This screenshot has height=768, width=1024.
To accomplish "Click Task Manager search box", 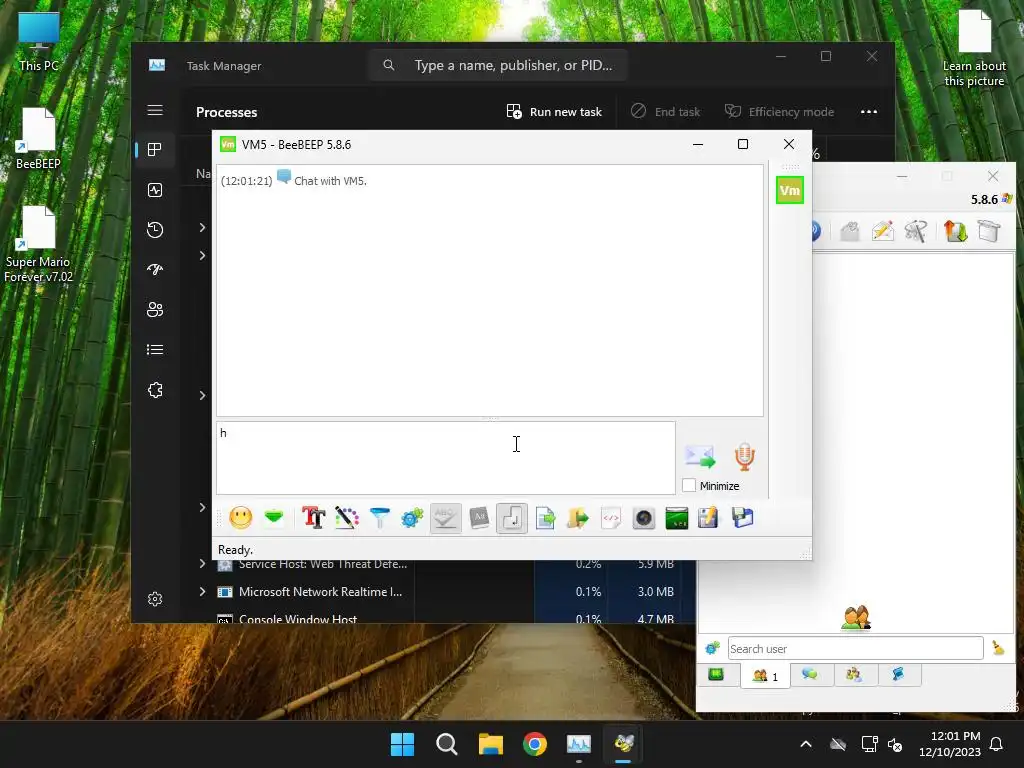I will [x=498, y=65].
